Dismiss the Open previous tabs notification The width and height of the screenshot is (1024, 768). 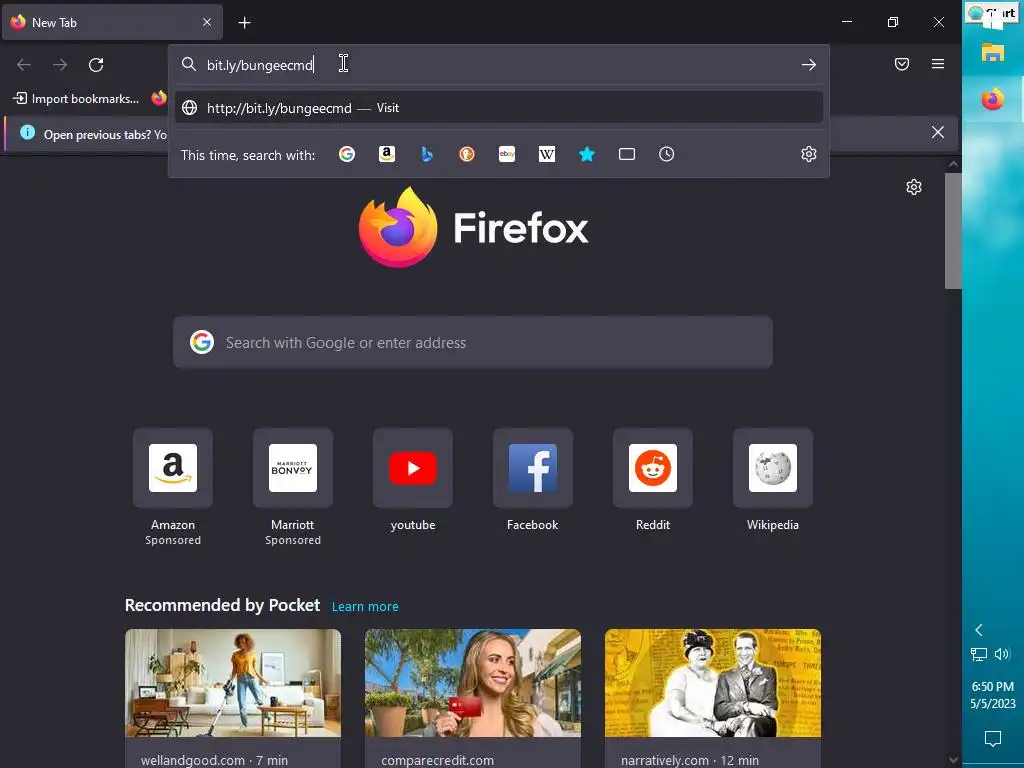click(938, 133)
